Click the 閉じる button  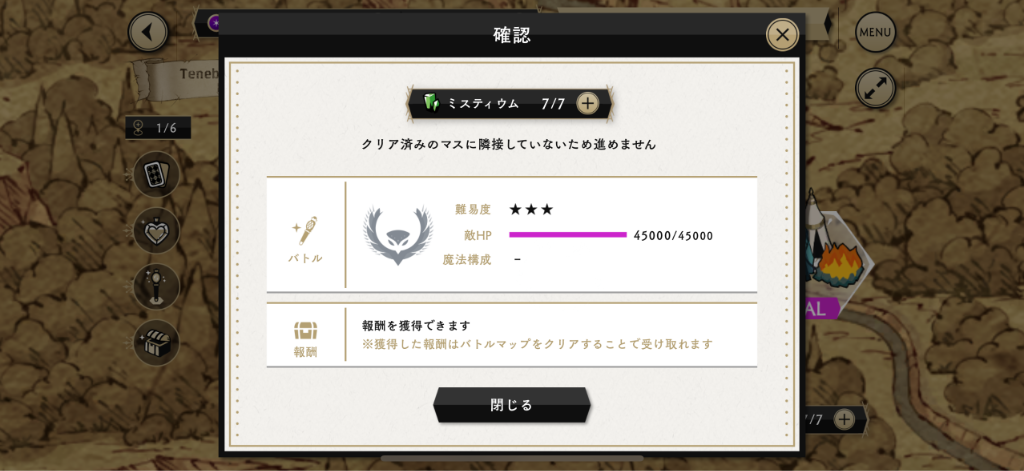point(512,405)
